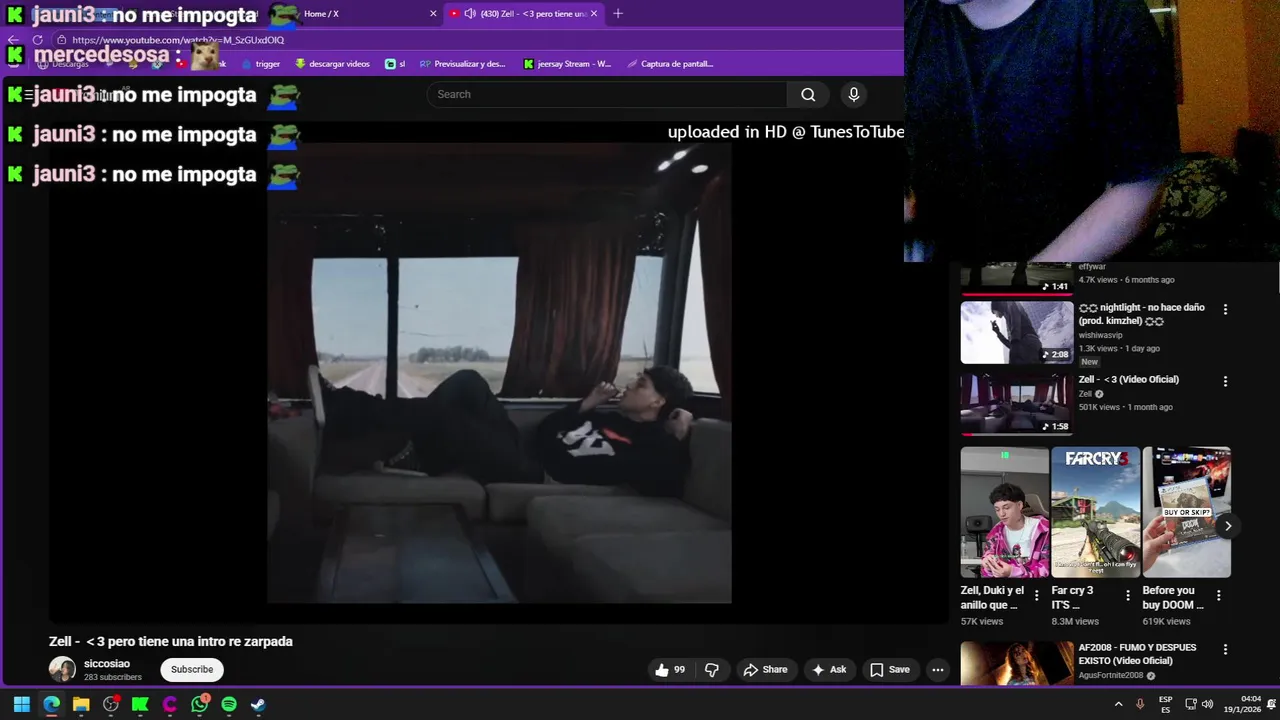
Task: Open options menu for nightlight video
Action: 1225,309
